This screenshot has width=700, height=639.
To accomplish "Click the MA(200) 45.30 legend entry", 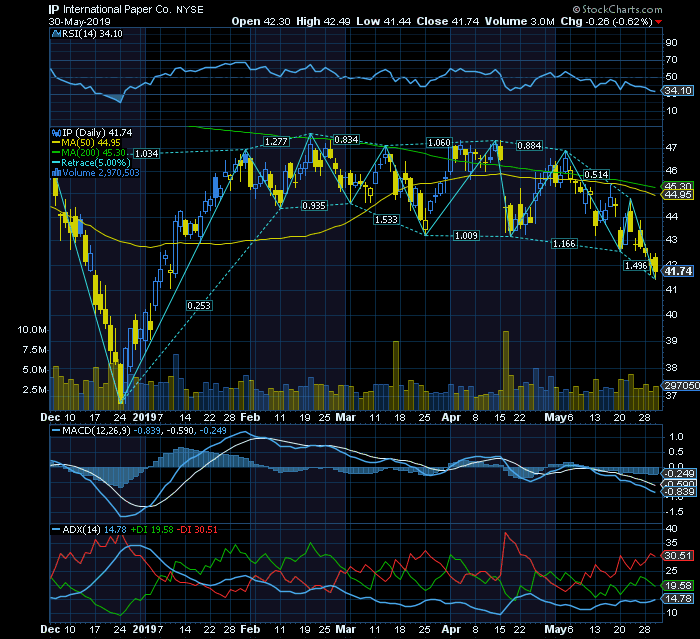I will click(x=89, y=153).
